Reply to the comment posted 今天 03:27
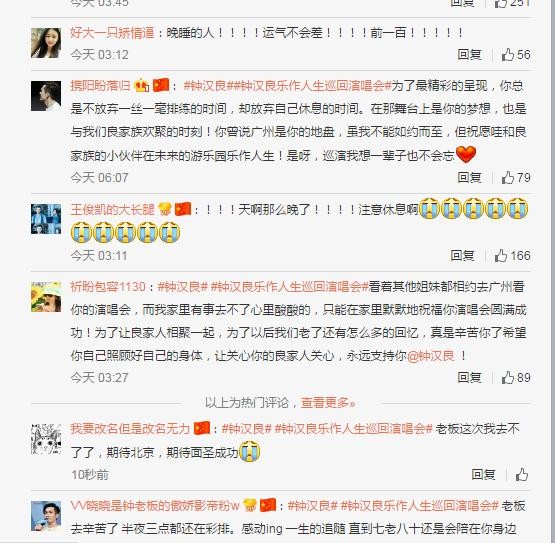The height and width of the screenshot is (543, 555). click(469, 377)
